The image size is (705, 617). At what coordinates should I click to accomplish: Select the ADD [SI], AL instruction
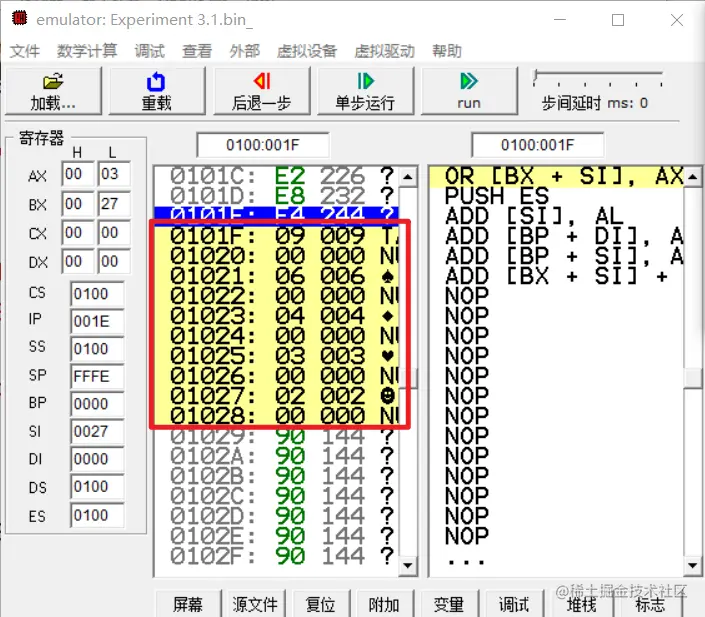coord(557,216)
